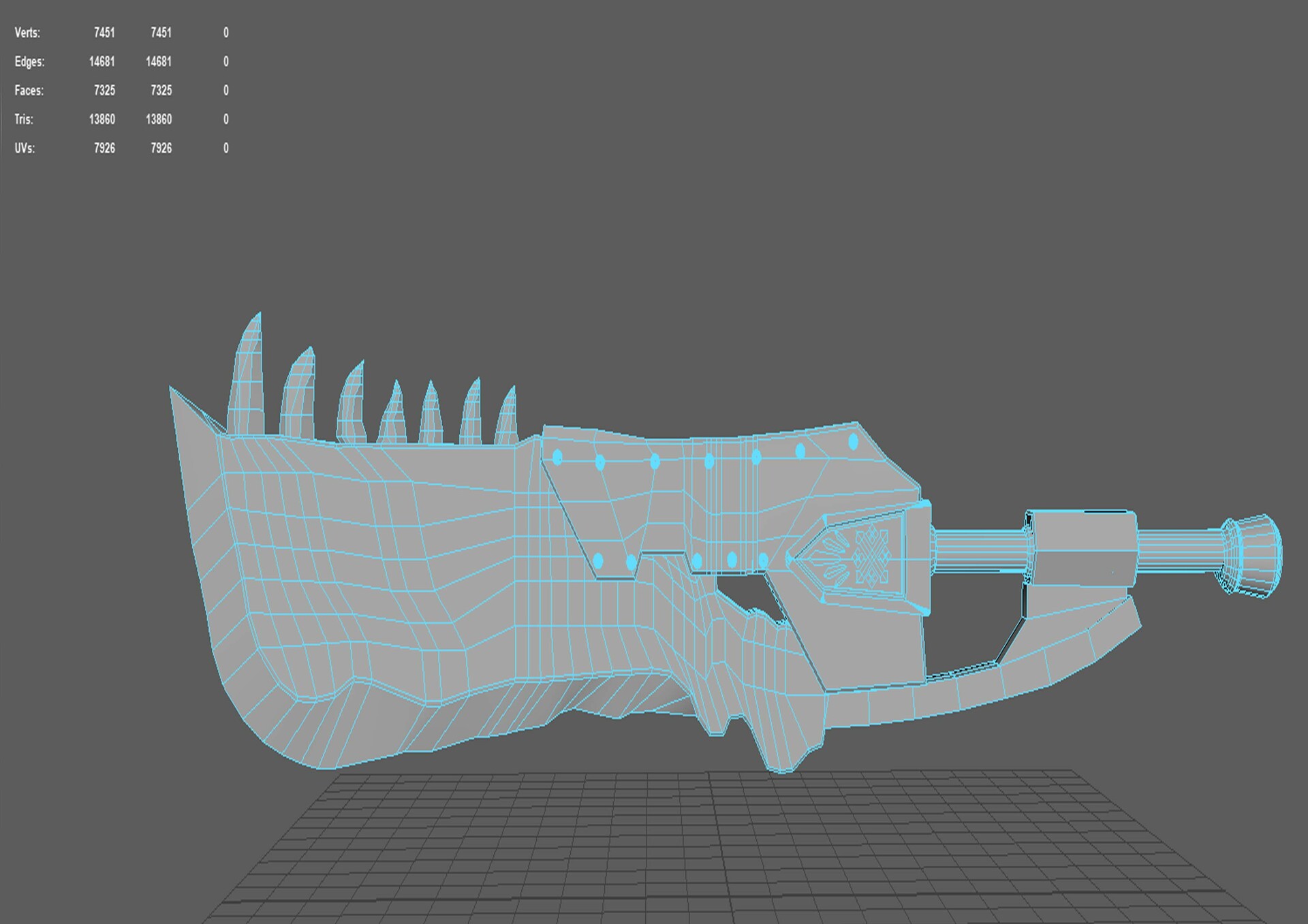Click the Verts label in the HUD
The image size is (1308, 924).
27,33
